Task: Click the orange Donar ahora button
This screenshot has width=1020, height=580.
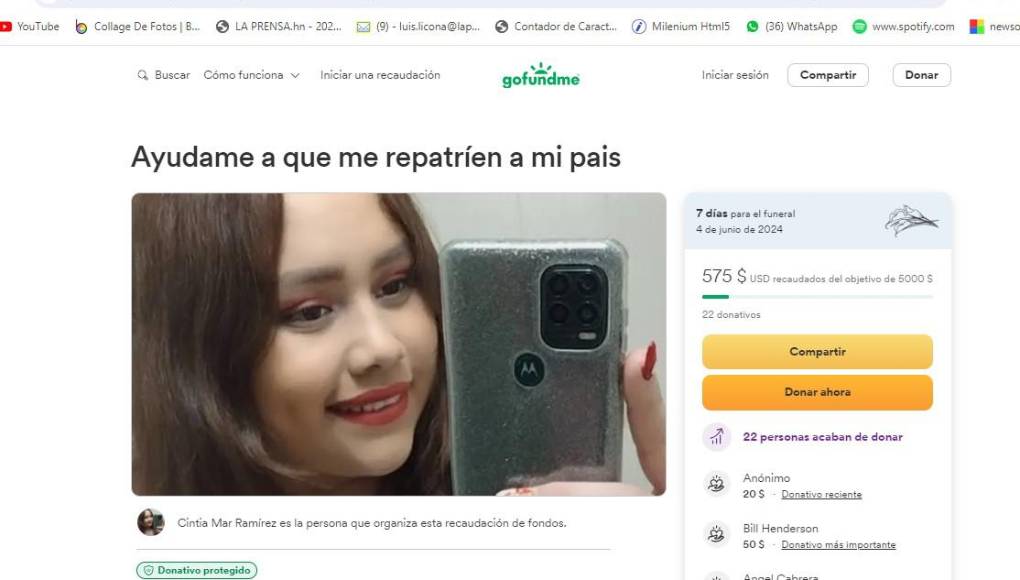Action: click(817, 392)
